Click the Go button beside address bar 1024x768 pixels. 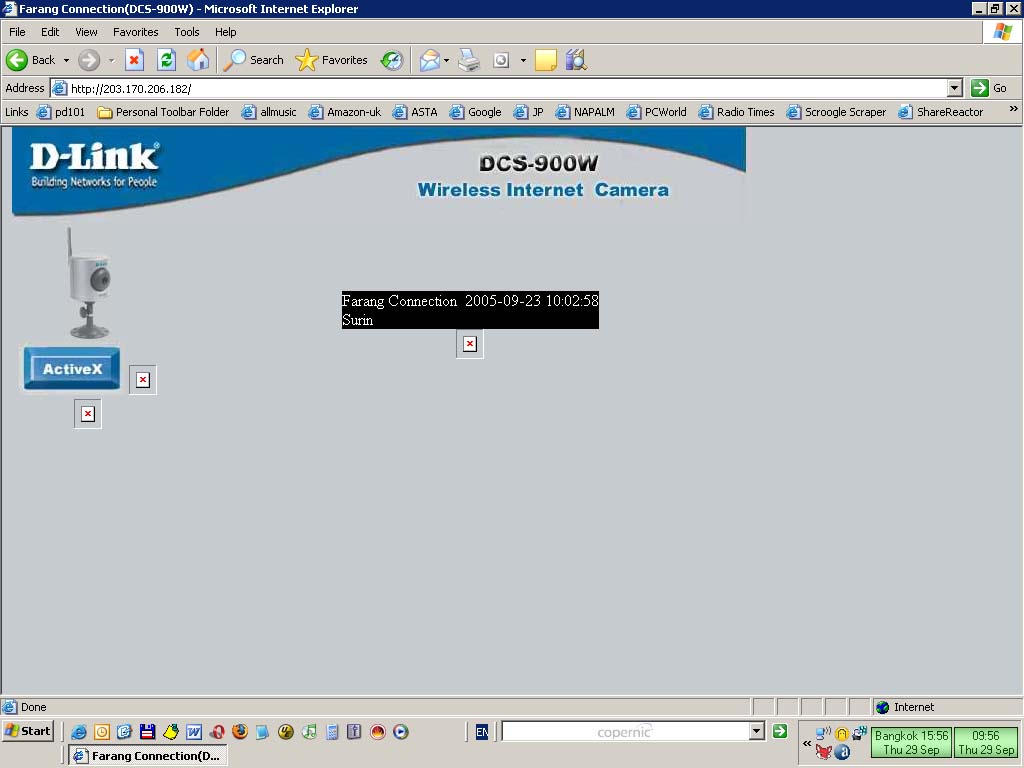990,88
